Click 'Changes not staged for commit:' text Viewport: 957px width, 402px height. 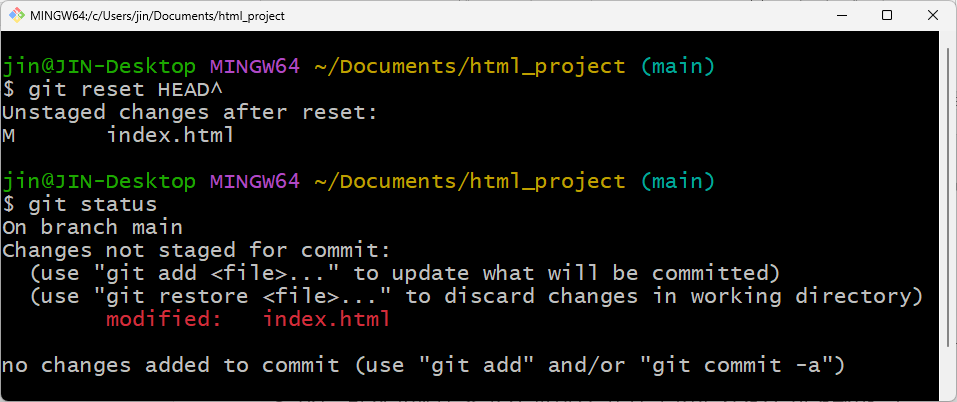[x=196, y=250]
